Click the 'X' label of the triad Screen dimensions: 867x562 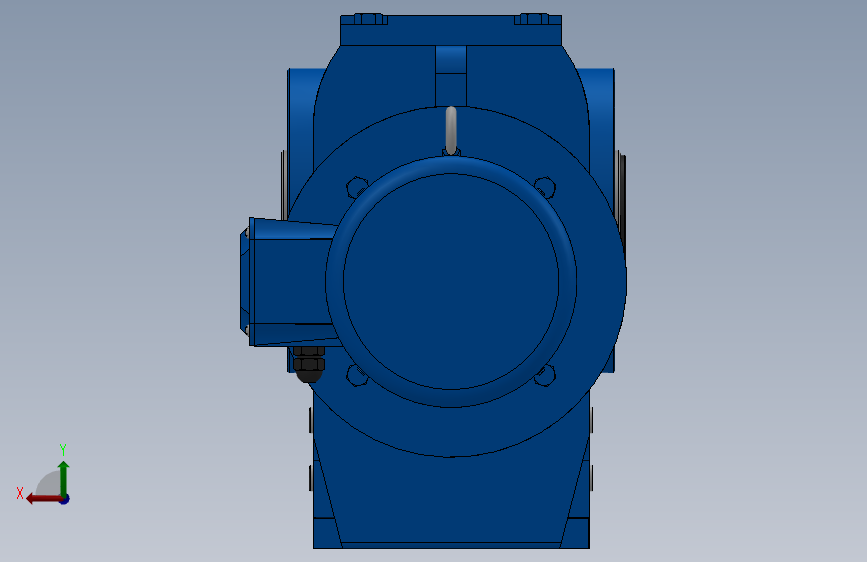(x=20, y=493)
